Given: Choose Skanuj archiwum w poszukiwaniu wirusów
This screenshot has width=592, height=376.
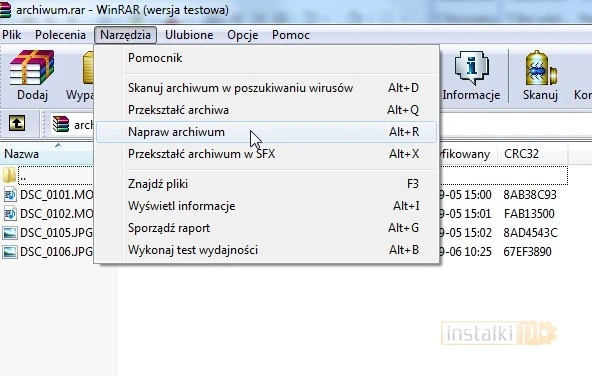Looking at the screenshot, I should point(267,88).
